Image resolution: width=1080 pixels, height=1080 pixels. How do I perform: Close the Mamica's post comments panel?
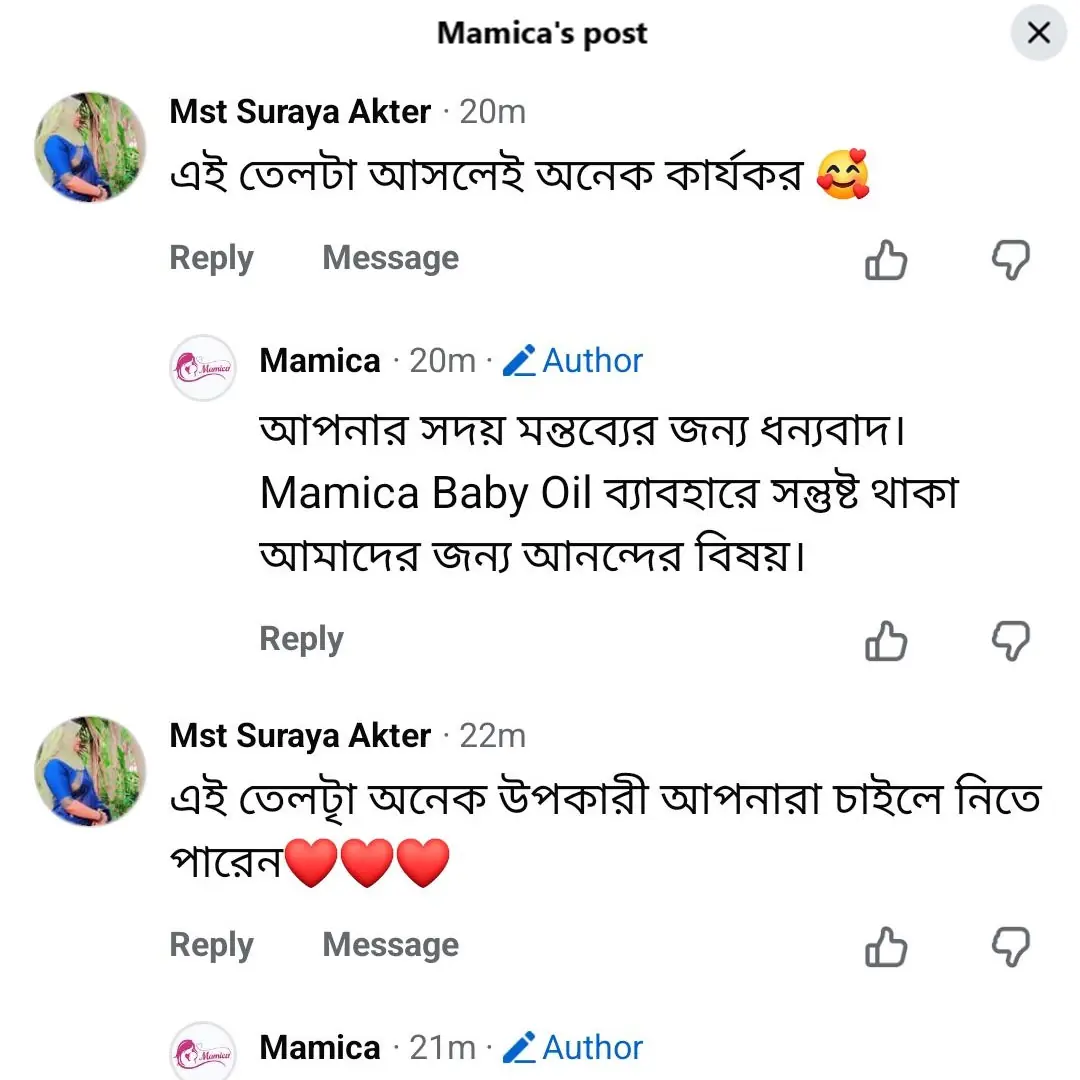click(1039, 33)
